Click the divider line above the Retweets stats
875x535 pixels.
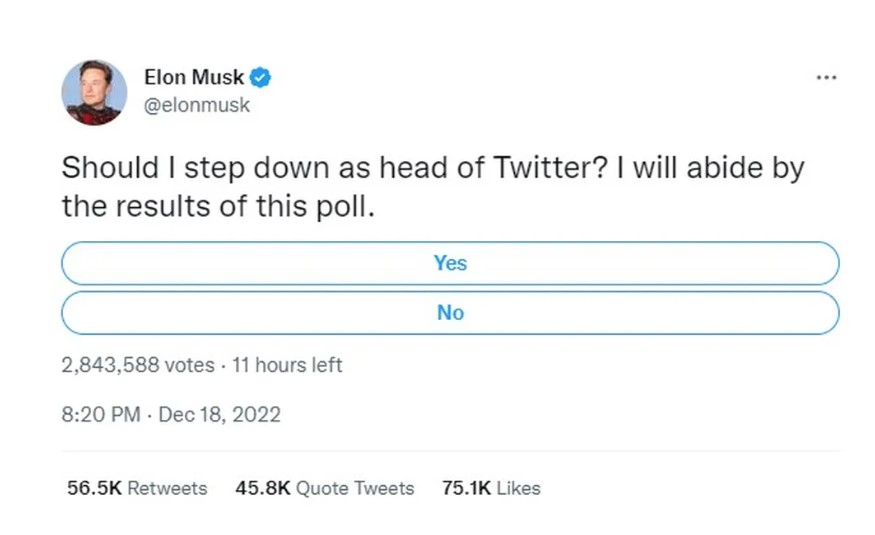coord(450,451)
